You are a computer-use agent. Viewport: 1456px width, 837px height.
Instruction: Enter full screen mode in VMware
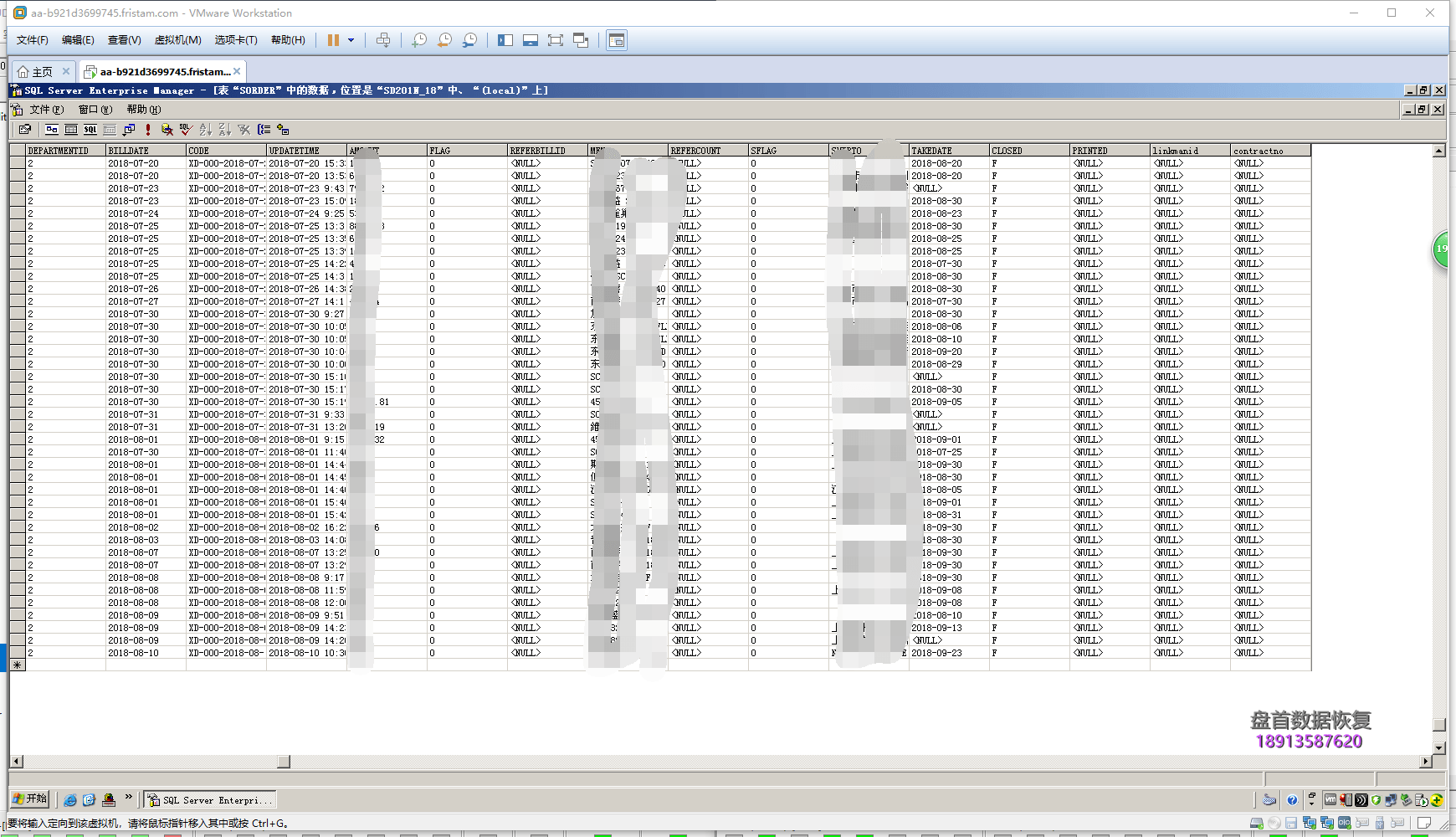[556, 40]
